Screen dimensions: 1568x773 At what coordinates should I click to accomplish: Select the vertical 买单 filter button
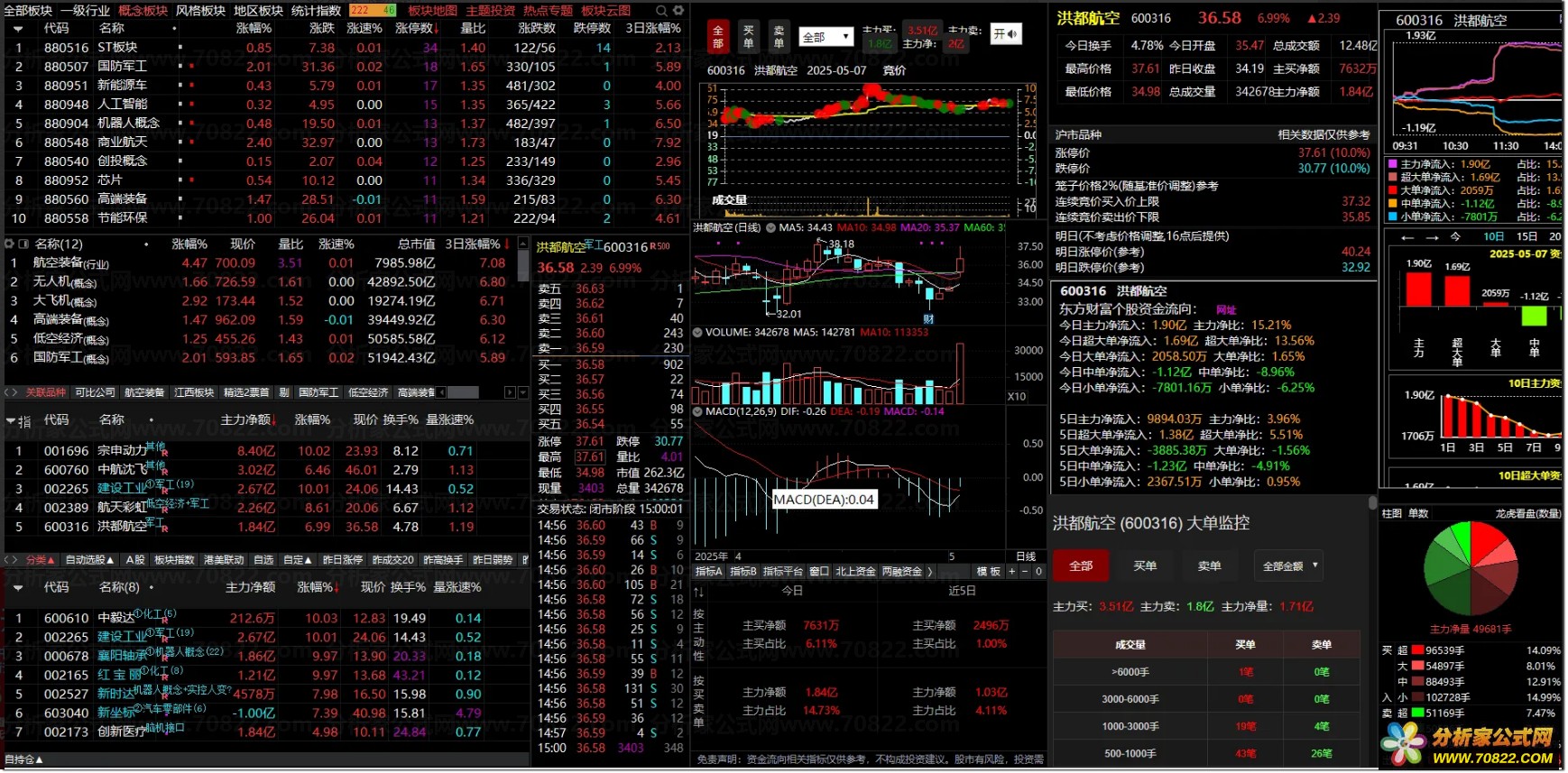[748, 37]
